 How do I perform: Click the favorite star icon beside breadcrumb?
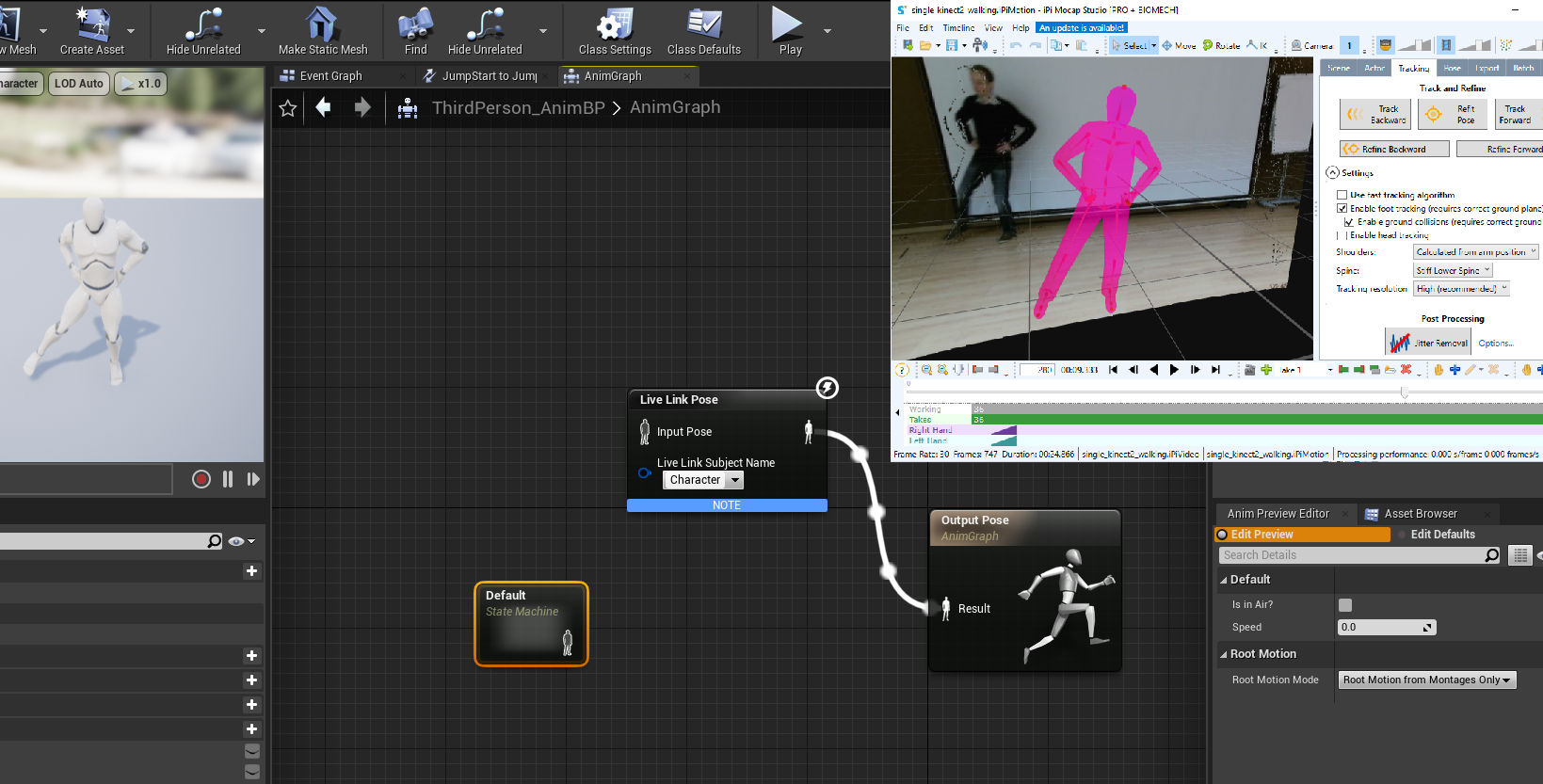[x=288, y=108]
